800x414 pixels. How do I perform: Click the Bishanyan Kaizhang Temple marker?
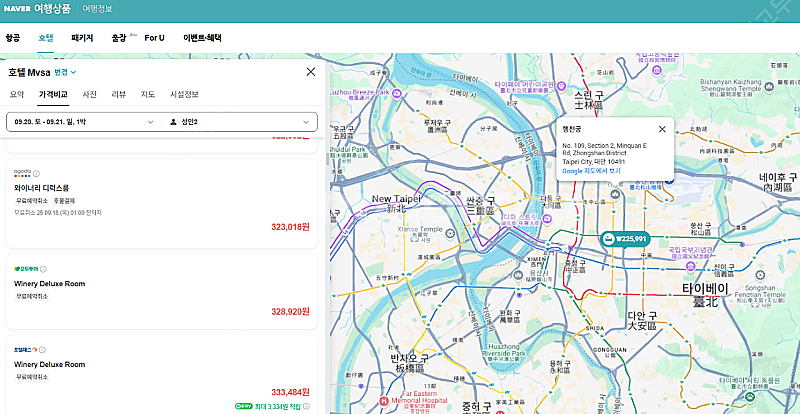(x=769, y=88)
